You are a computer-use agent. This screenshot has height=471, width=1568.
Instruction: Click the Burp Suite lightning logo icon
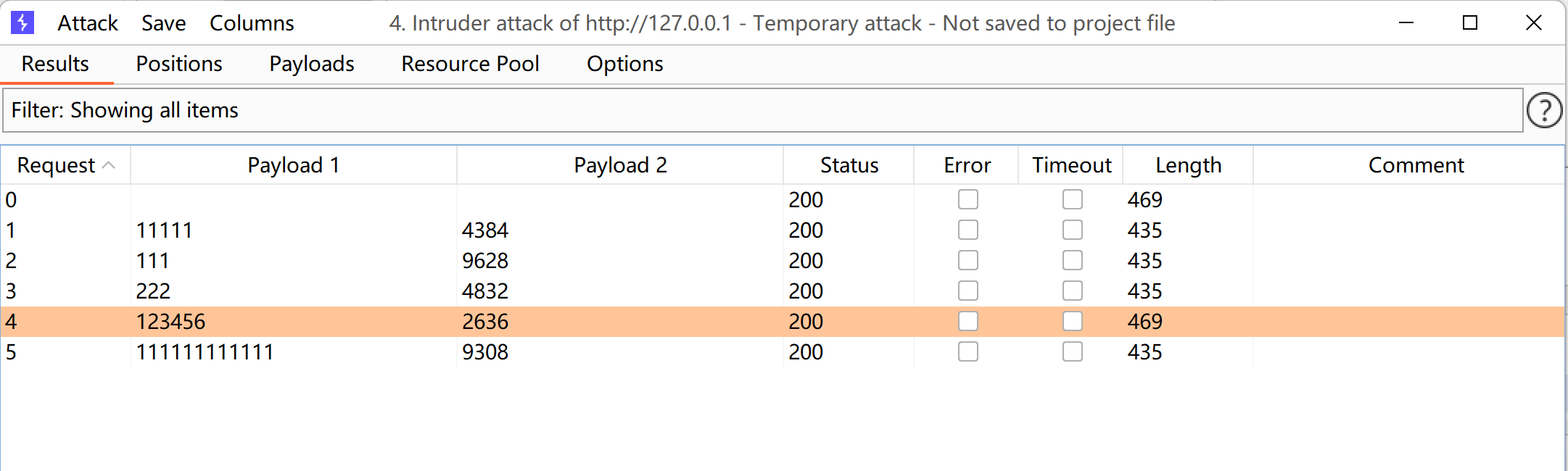point(22,23)
